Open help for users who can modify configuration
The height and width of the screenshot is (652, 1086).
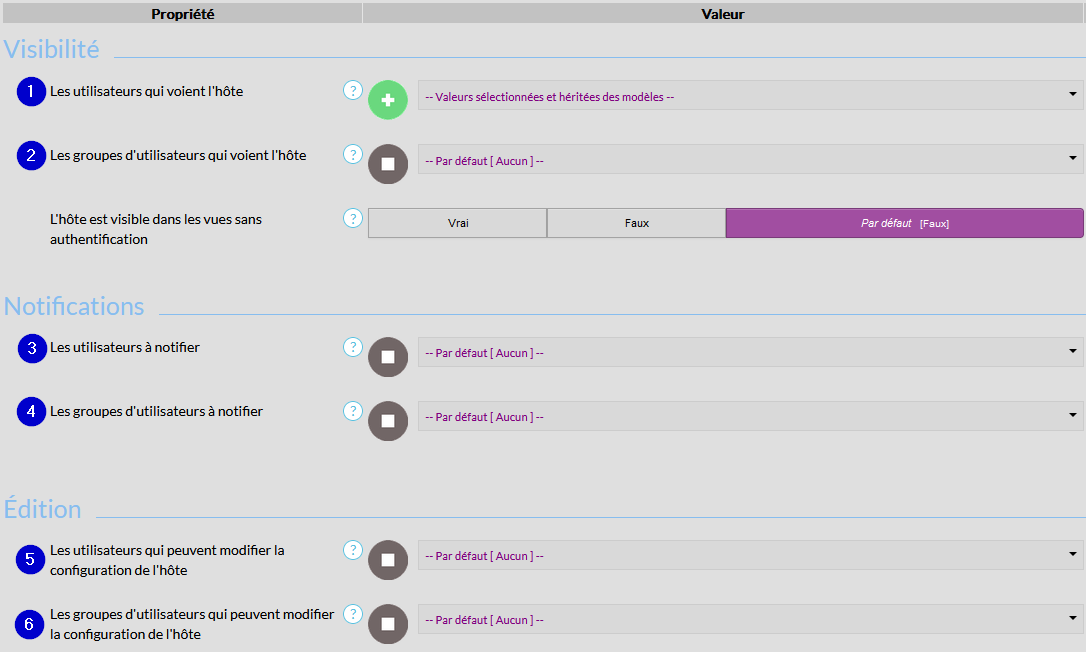[352, 550]
